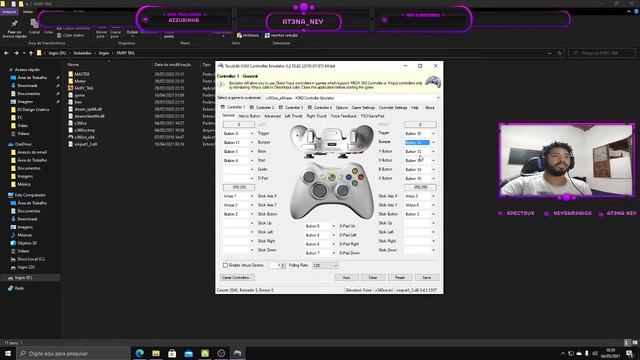Open Microsoft Edge from the taskbar
Viewport: 640px width, 360px height.
[x=140, y=353]
